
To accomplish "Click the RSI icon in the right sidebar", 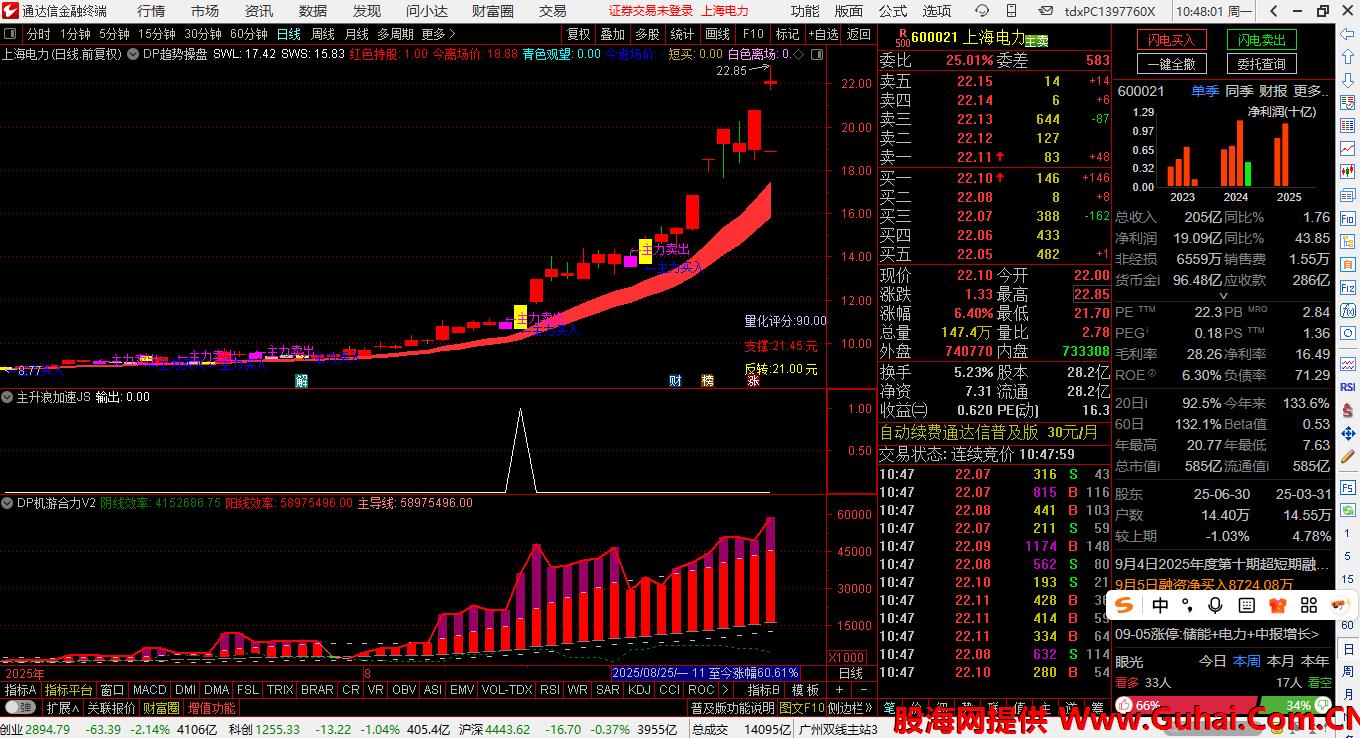I will (1347, 385).
